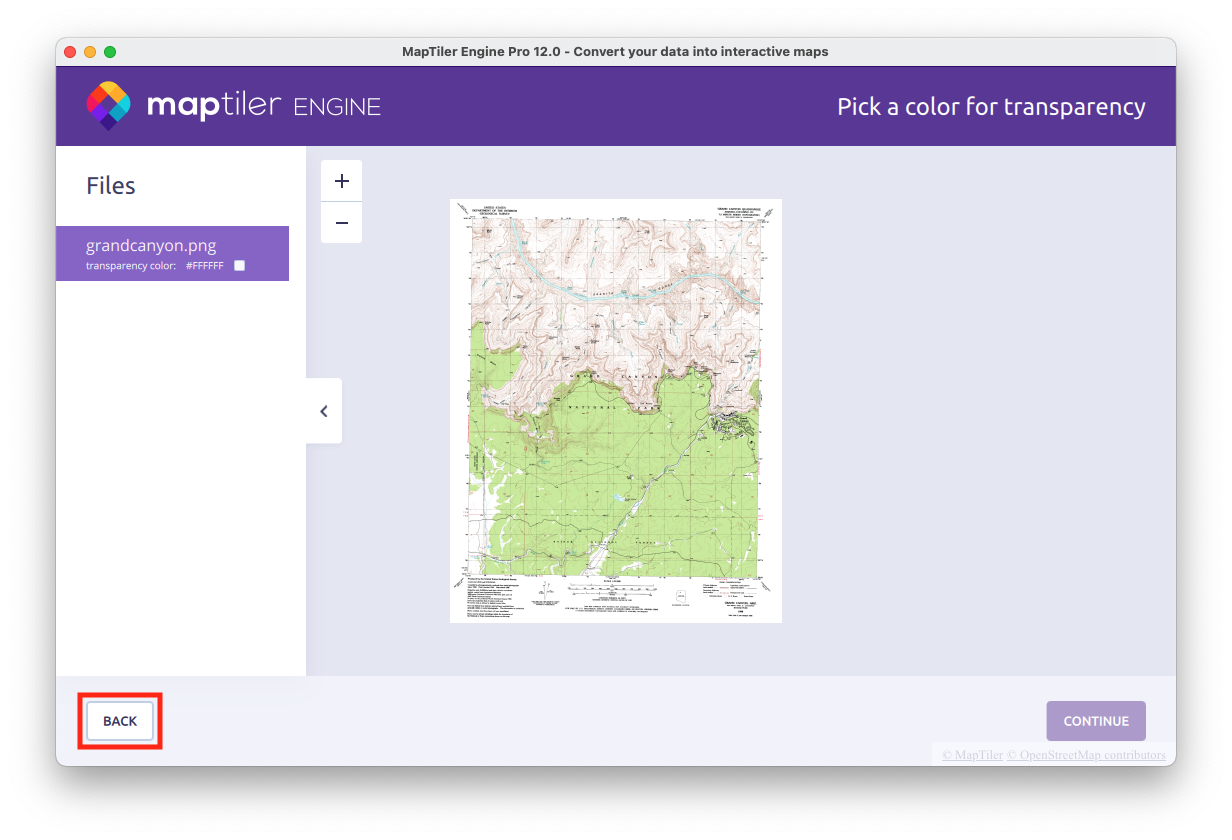
Task: Minimize the window with the yellow button
Action: point(90,52)
